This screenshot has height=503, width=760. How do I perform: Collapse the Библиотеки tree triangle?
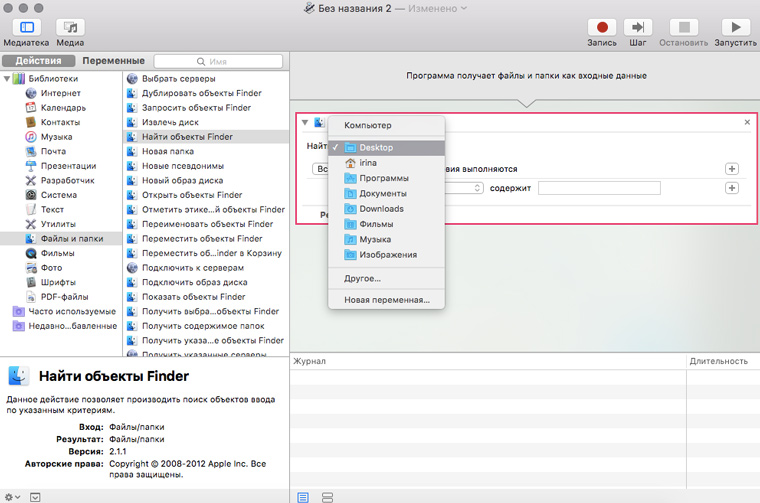pos(8,79)
